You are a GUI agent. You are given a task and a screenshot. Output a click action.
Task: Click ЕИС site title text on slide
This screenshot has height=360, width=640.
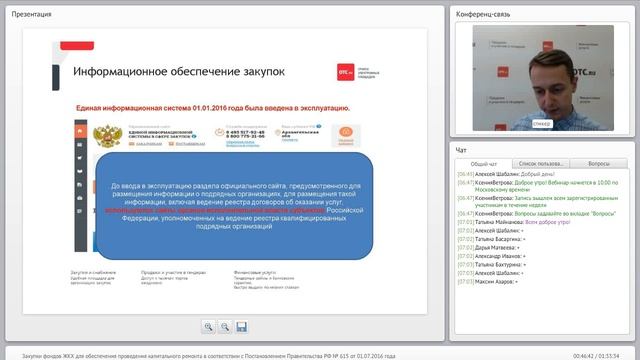click(161, 134)
